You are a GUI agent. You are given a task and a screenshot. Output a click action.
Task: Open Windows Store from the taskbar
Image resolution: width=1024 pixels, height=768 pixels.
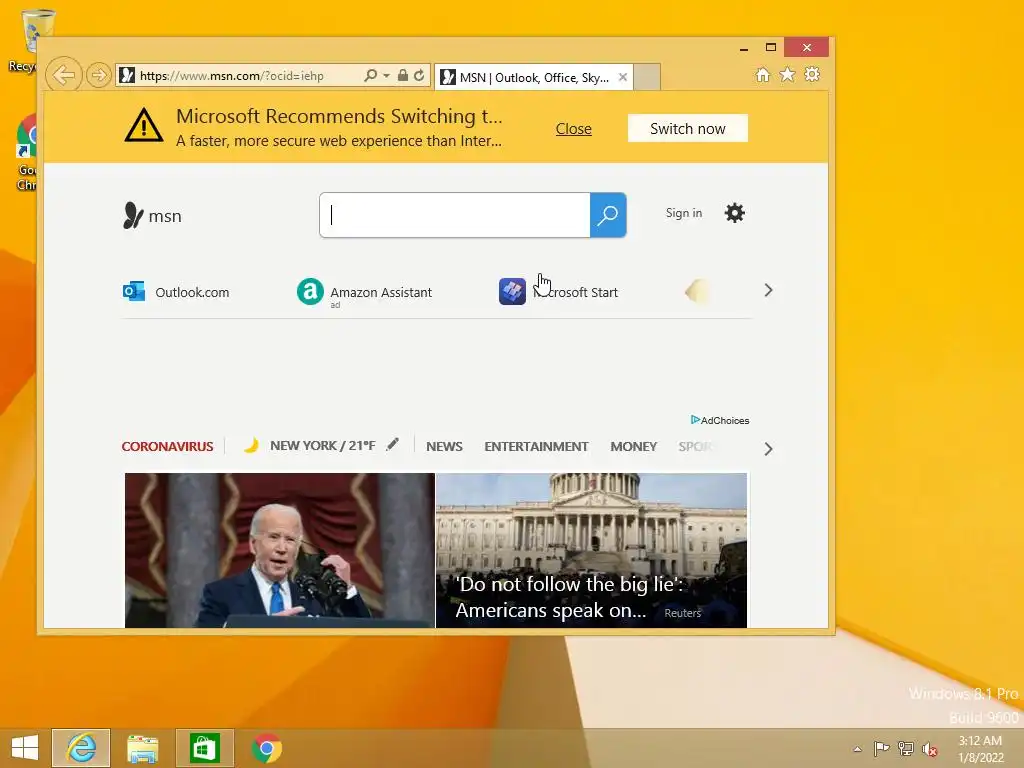204,748
